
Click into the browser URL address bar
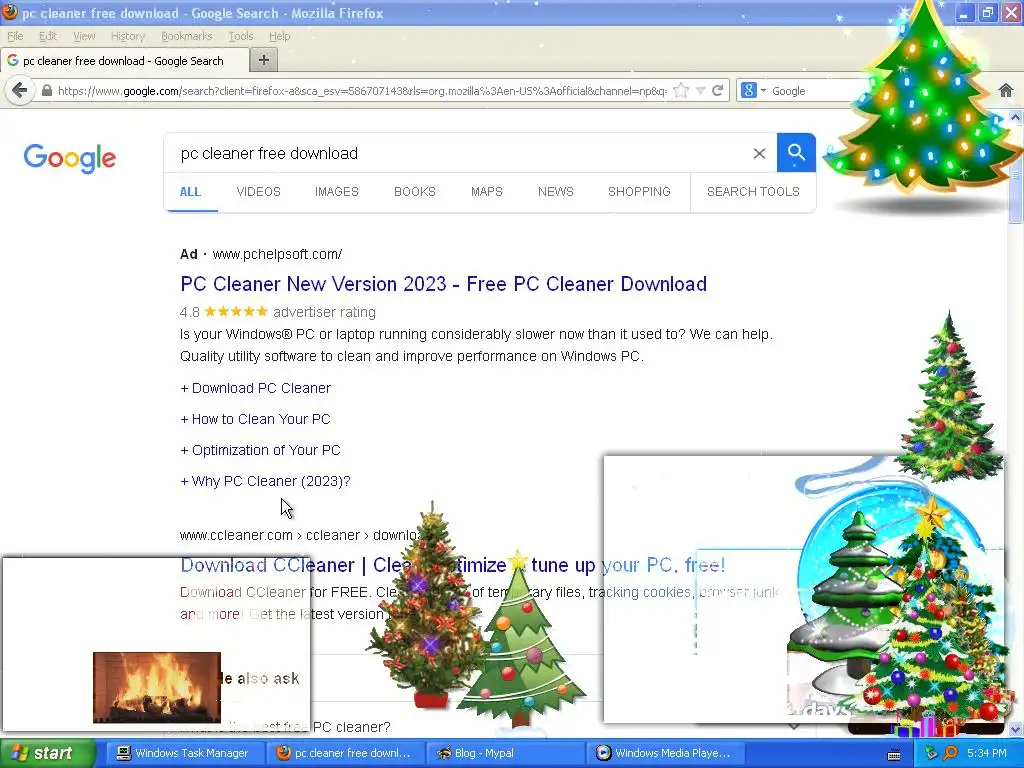pos(362,91)
